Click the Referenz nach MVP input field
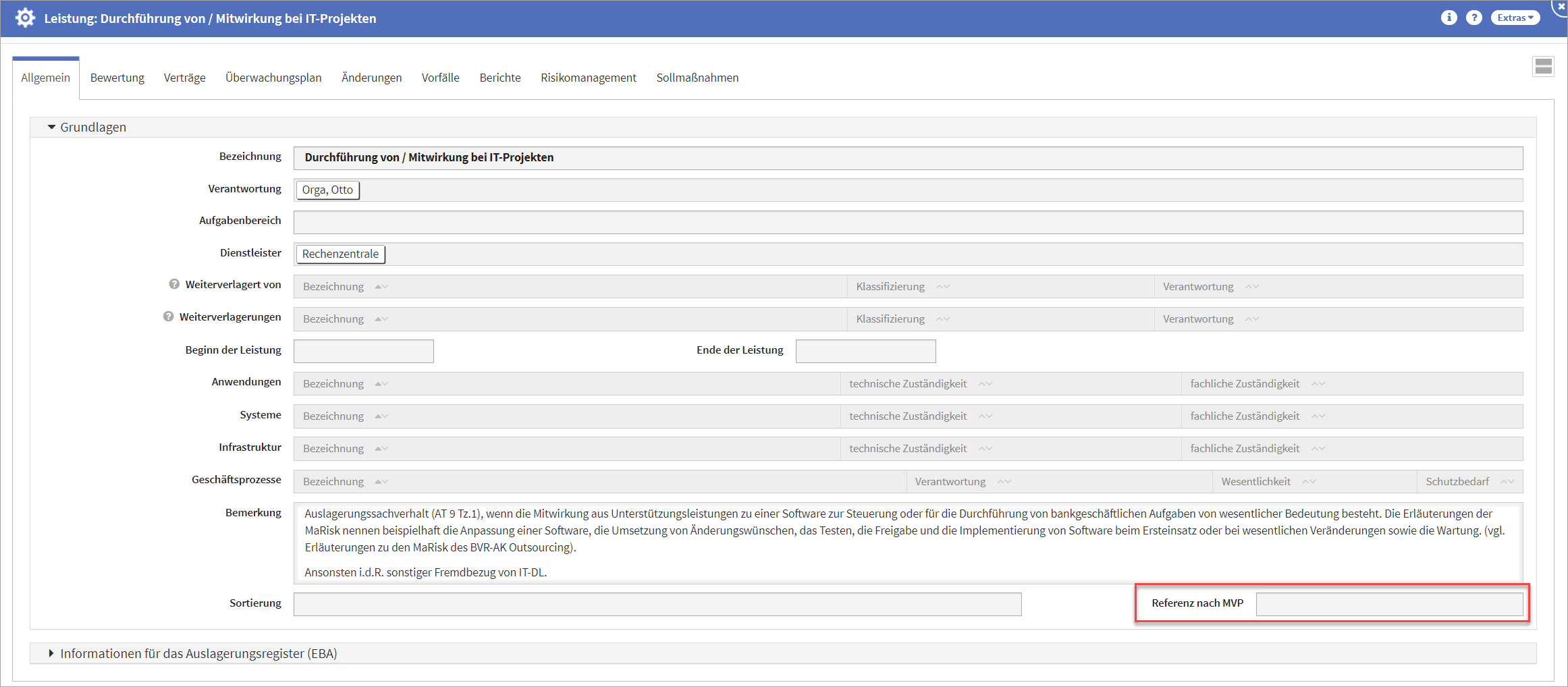1568x687 pixels. pos(1388,604)
